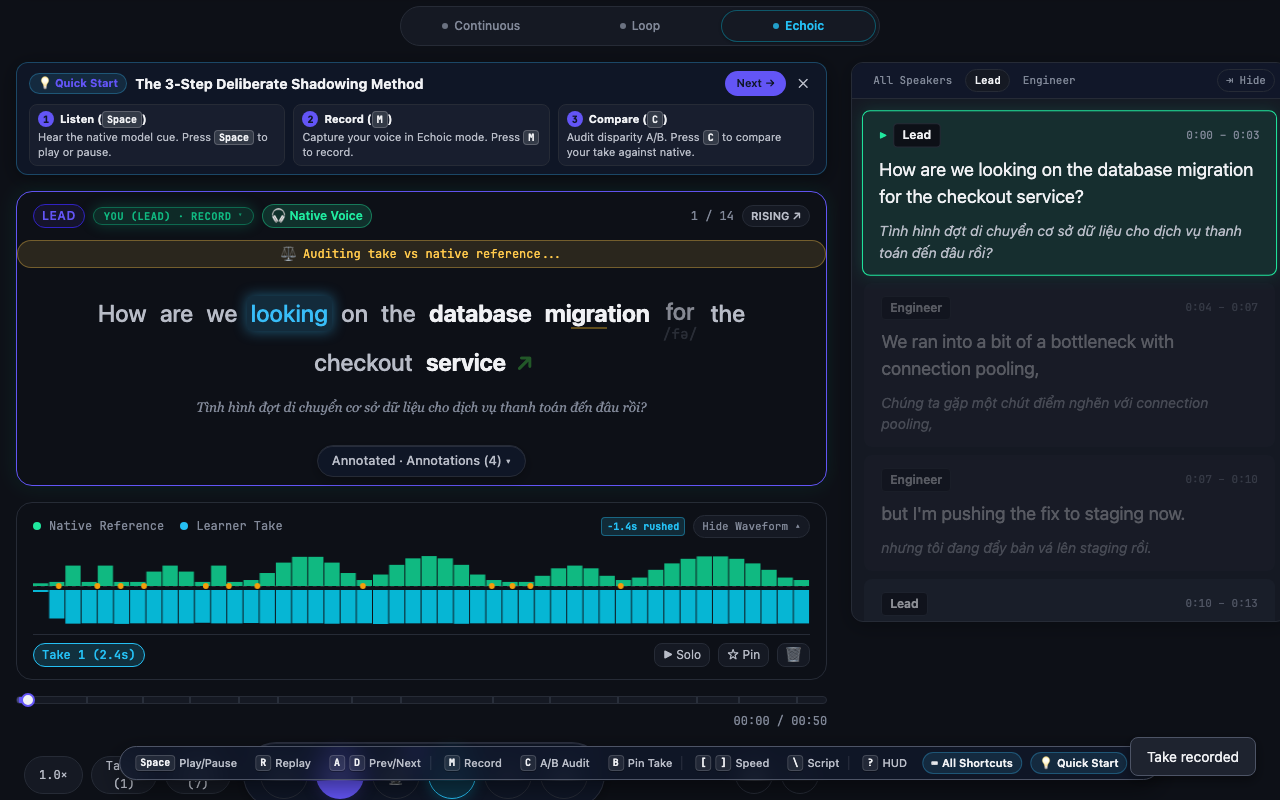The image size is (1280, 800).
Task: Click the Learner Take legend label
Action: 239,526
